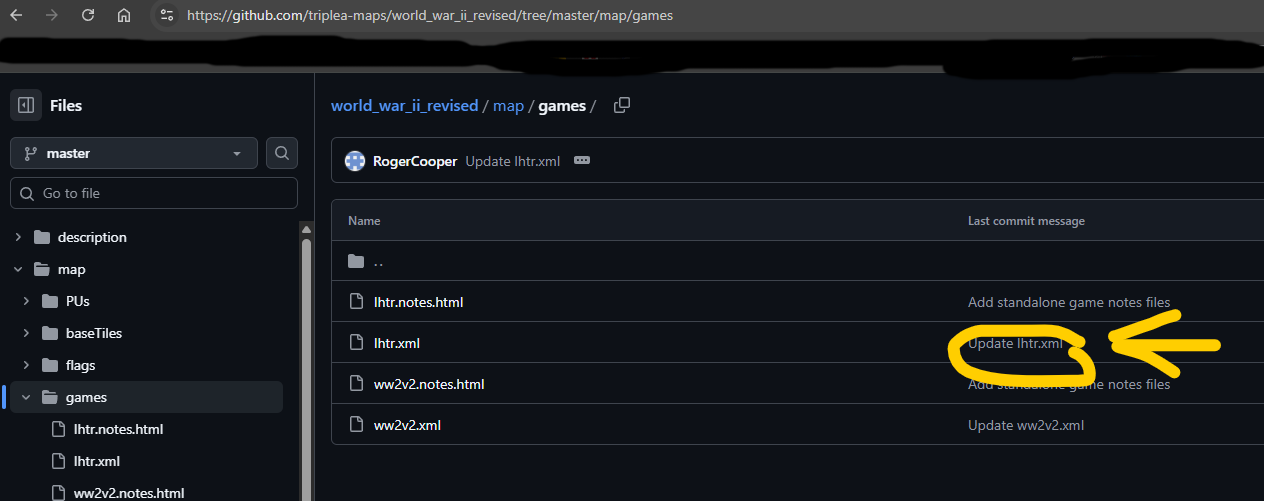
Task: Click file icon beside ww2v2.notes.html in list
Action: (x=356, y=384)
